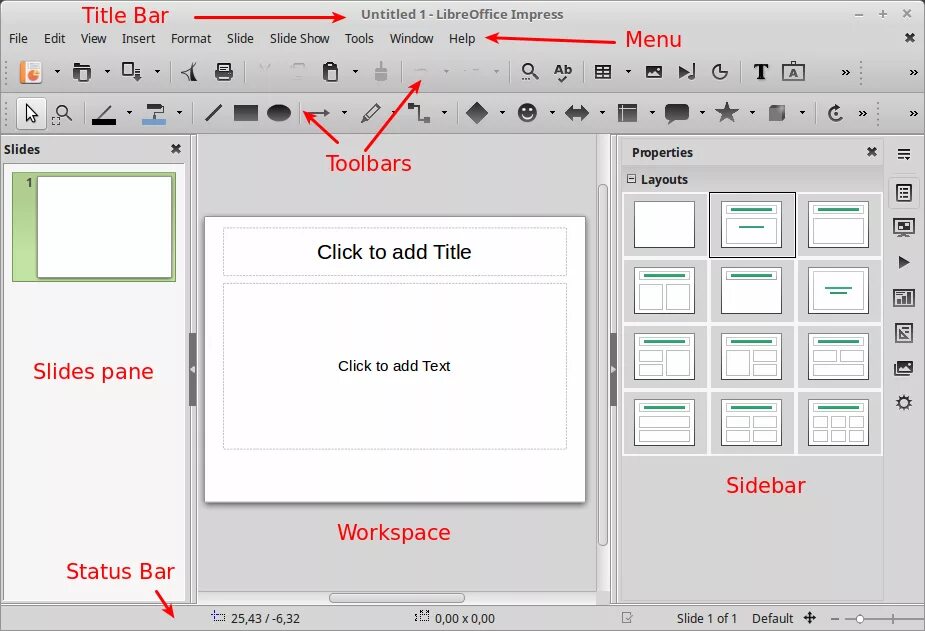Open Find & Replace magnifier

530,72
